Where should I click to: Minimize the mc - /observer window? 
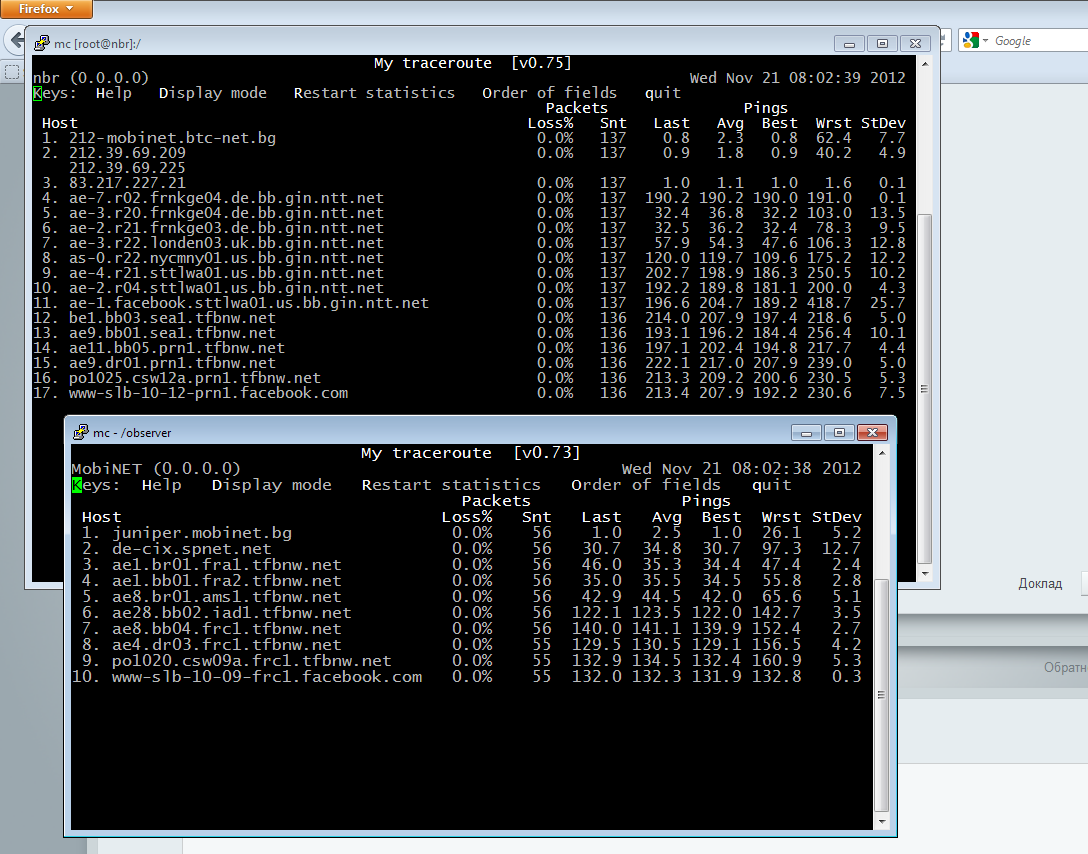coord(807,432)
